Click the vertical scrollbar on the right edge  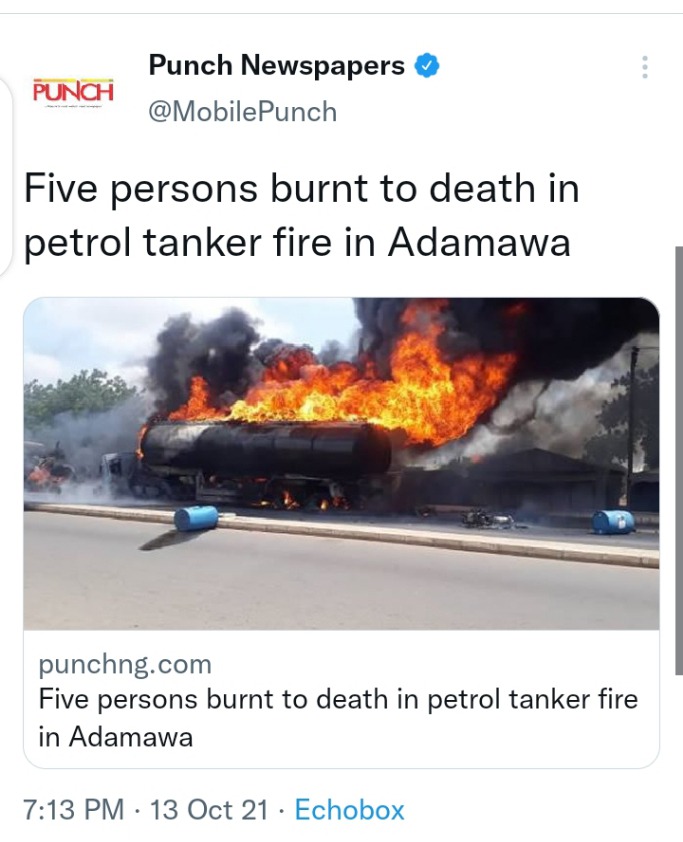[679, 461]
